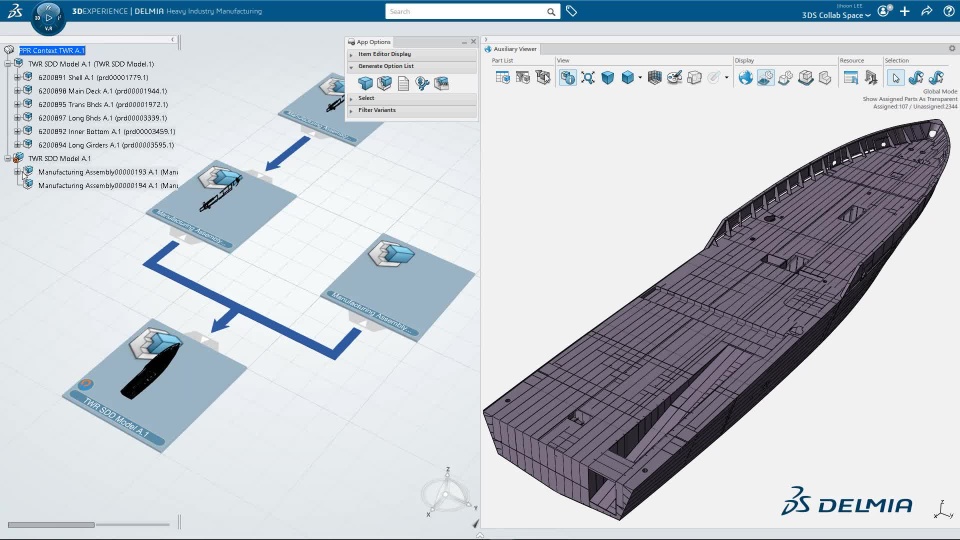Click the box on platform Display icon
This screenshot has width=960, height=540.
point(806,77)
